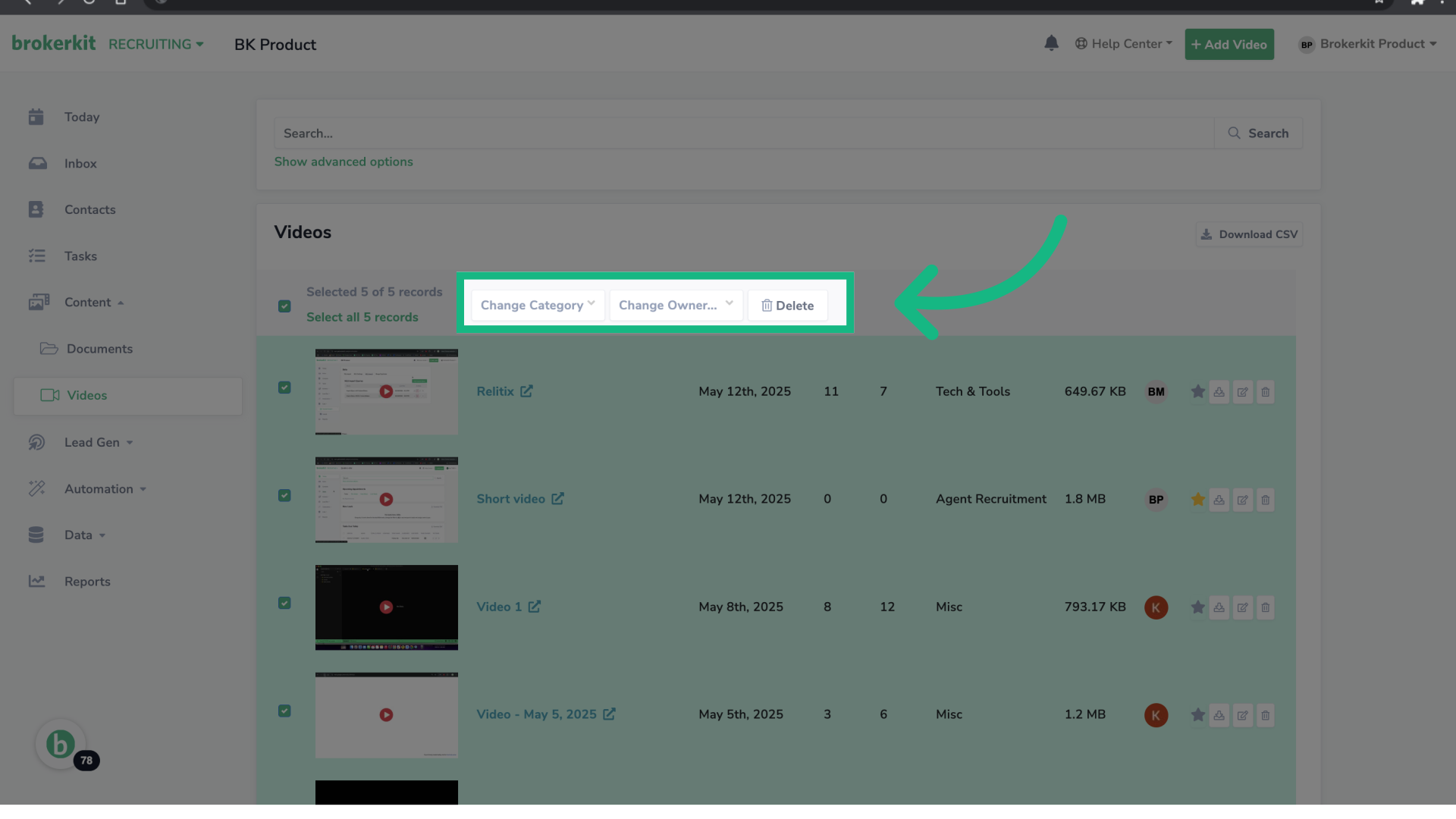Viewport: 1456px width, 819px height.
Task: Open the Help Center menu
Action: [1124, 44]
